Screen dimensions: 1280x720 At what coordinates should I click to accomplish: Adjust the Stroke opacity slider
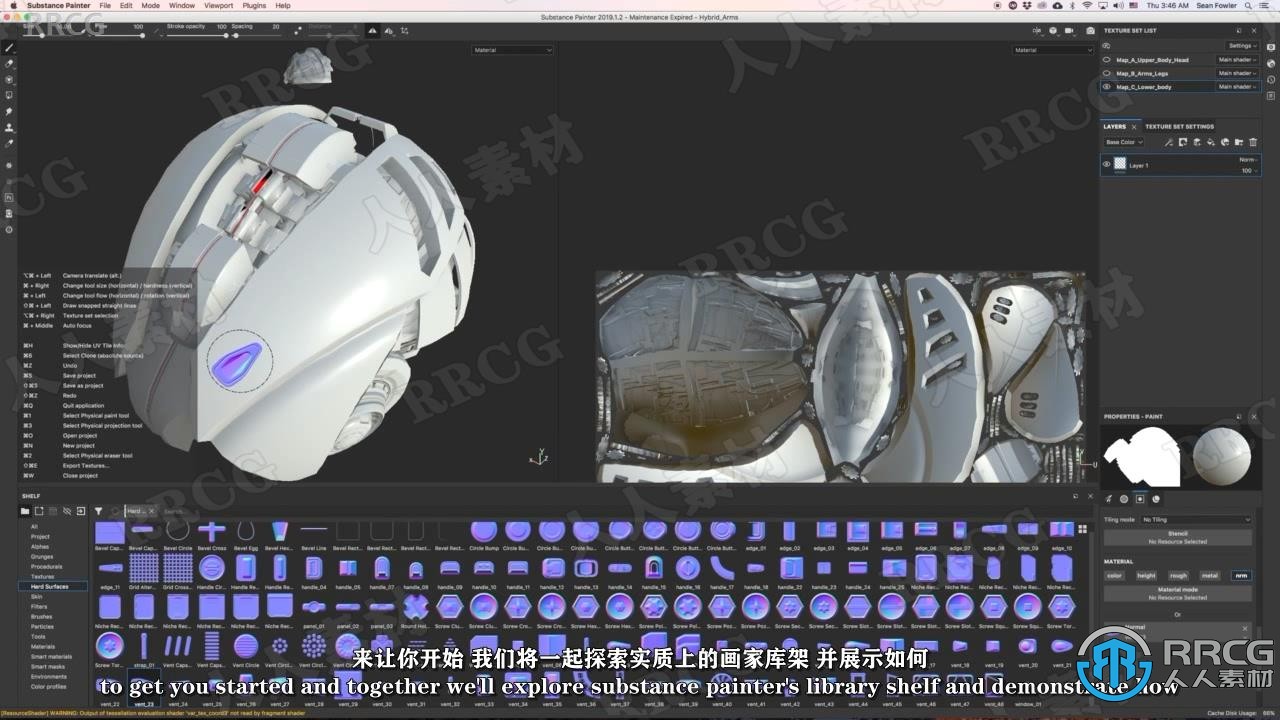198,35
